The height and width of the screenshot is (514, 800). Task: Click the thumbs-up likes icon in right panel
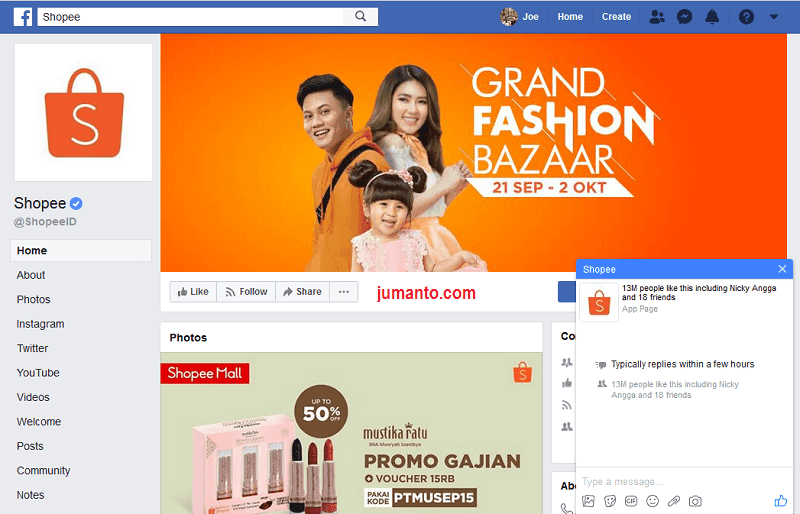[566, 383]
